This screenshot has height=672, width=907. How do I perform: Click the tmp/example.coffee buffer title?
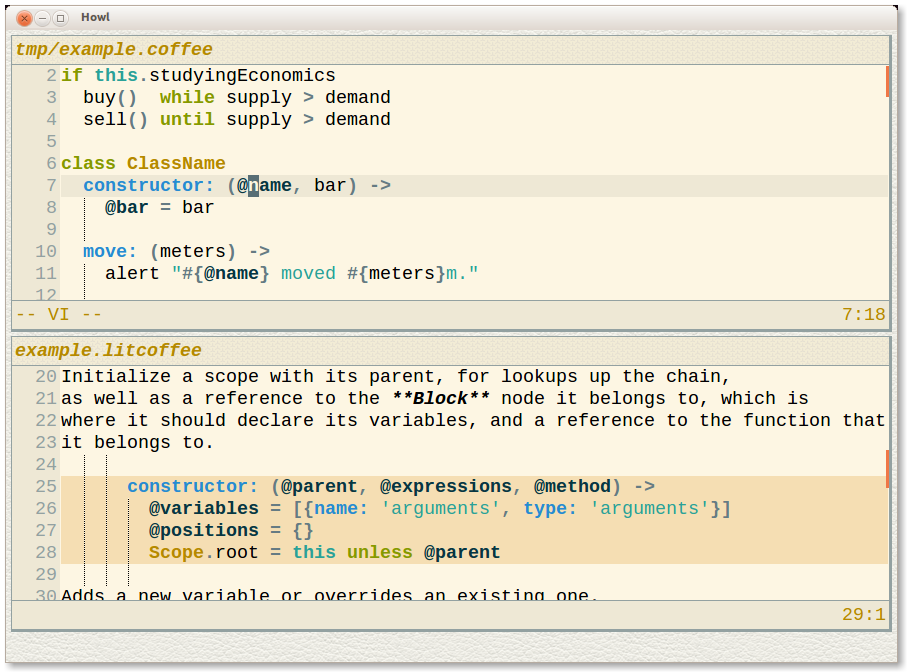[x=114, y=49]
